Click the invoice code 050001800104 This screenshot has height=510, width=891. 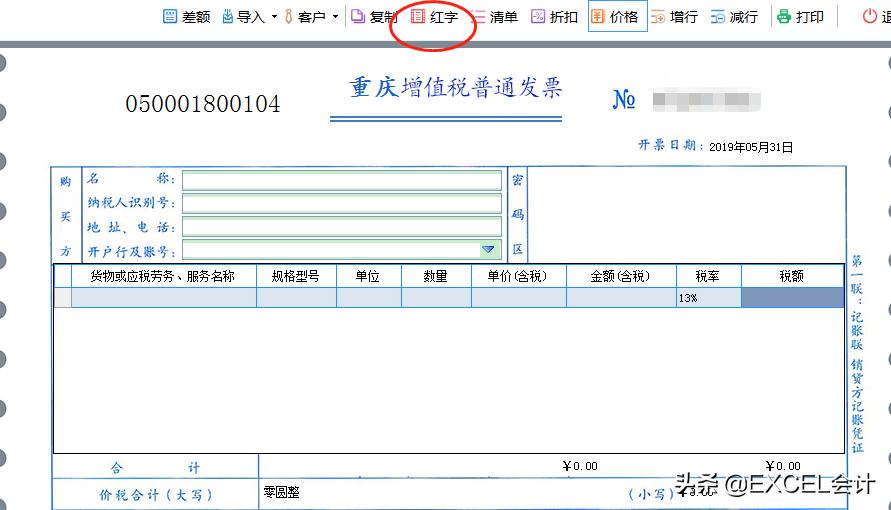point(203,104)
